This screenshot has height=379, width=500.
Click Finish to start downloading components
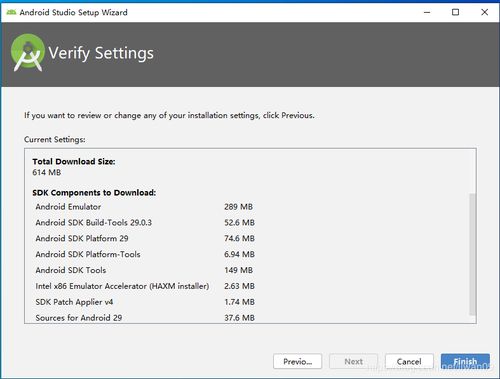(465, 361)
